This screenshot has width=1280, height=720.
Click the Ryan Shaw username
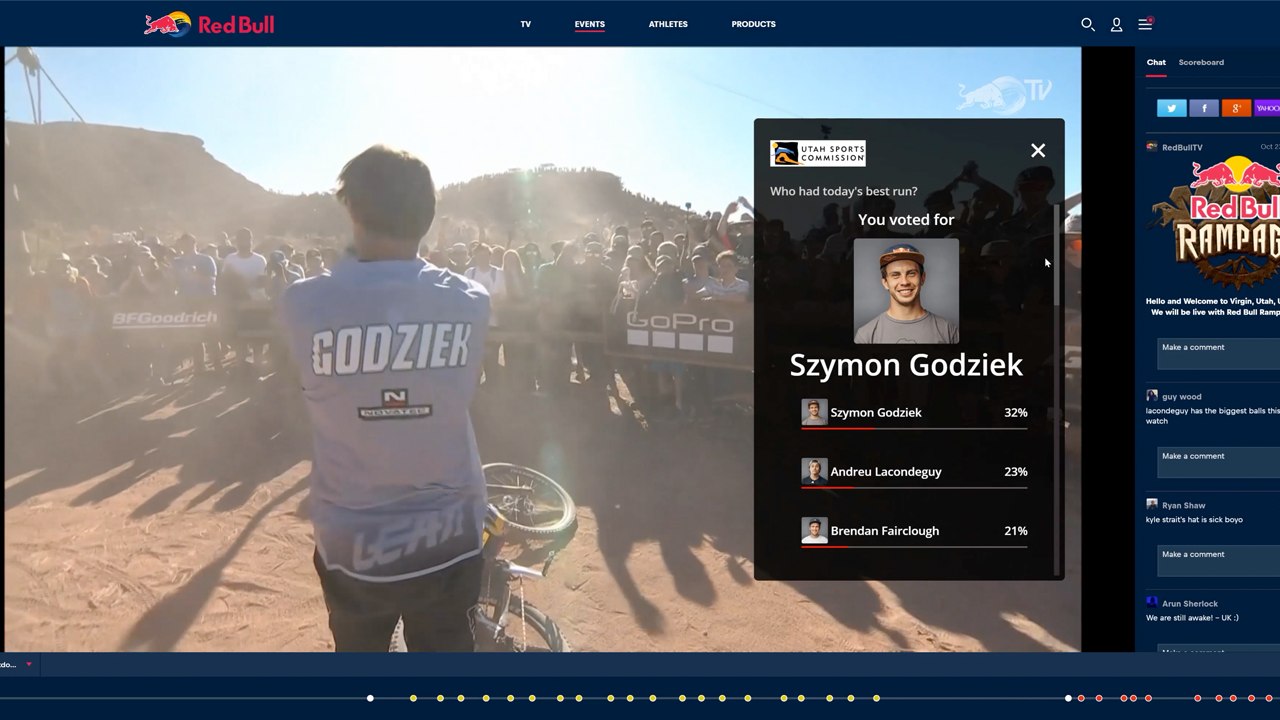[x=1184, y=506]
